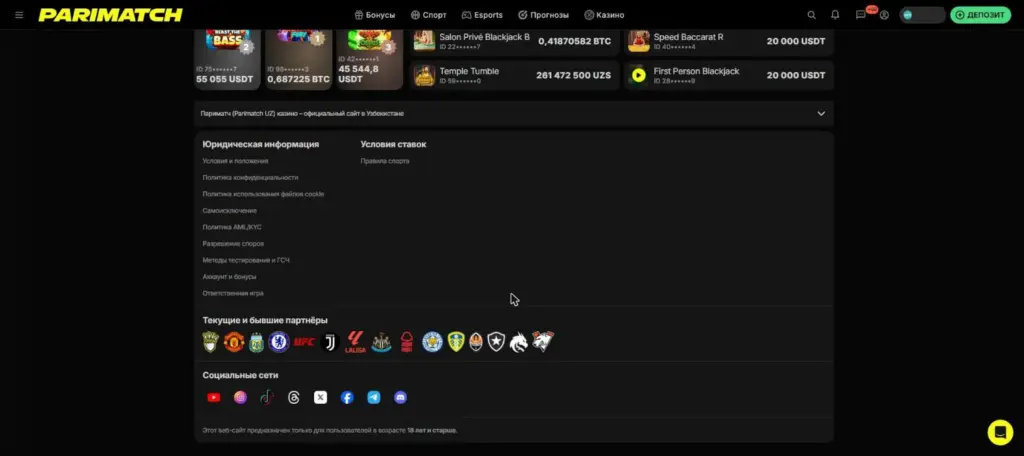Image resolution: width=1024 pixels, height=456 pixels.
Task: Open the Telegram social link
Action: [x=374, y=397]
